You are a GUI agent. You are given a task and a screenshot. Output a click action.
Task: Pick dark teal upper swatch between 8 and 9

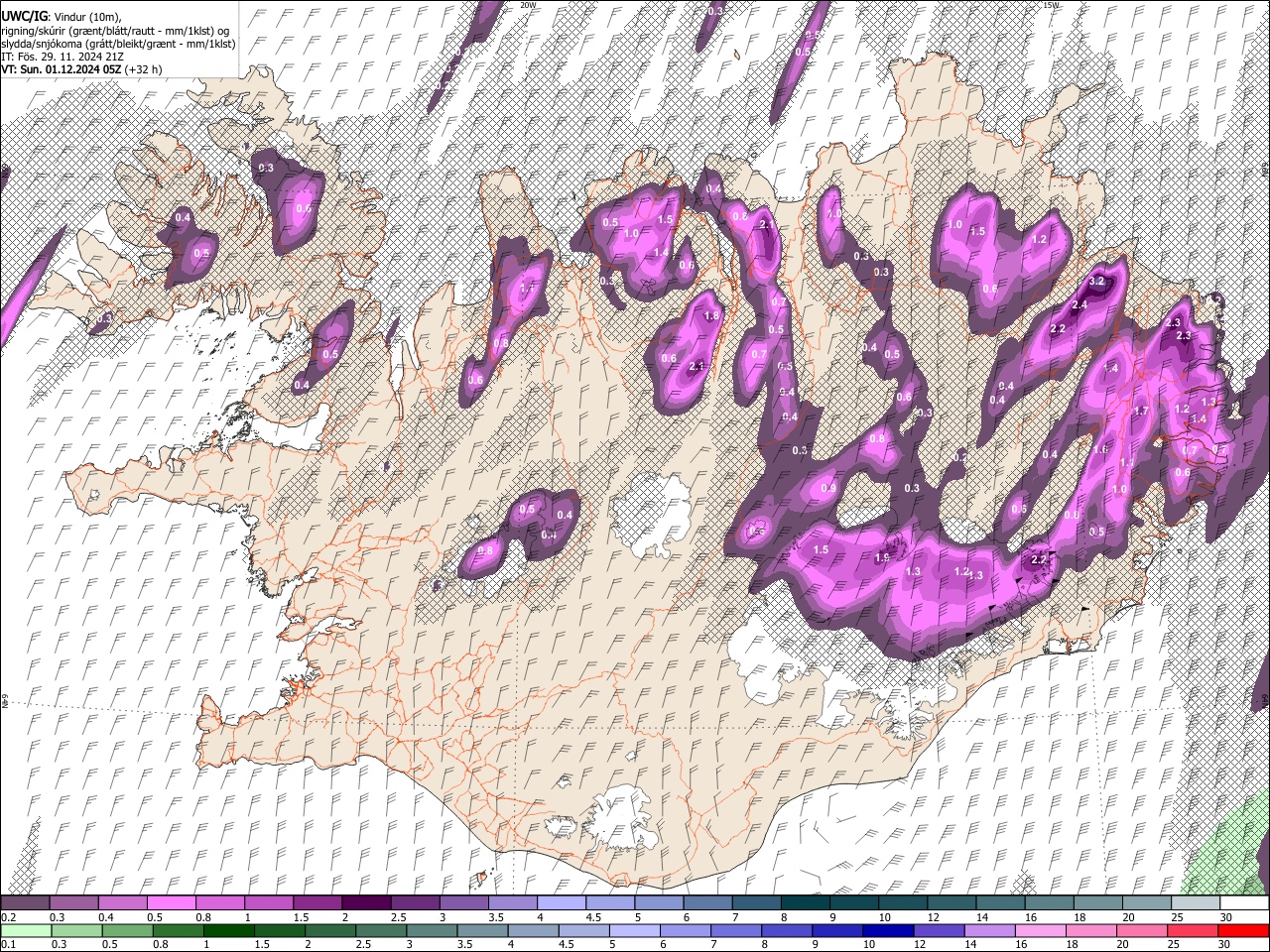coord(806,902)
